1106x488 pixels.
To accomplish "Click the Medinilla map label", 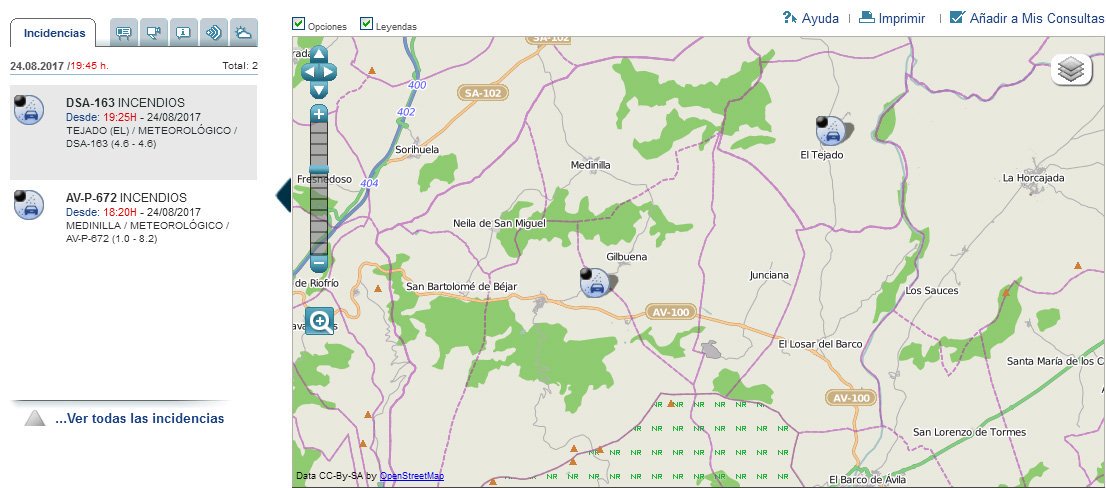I will (x=590, y=165).
